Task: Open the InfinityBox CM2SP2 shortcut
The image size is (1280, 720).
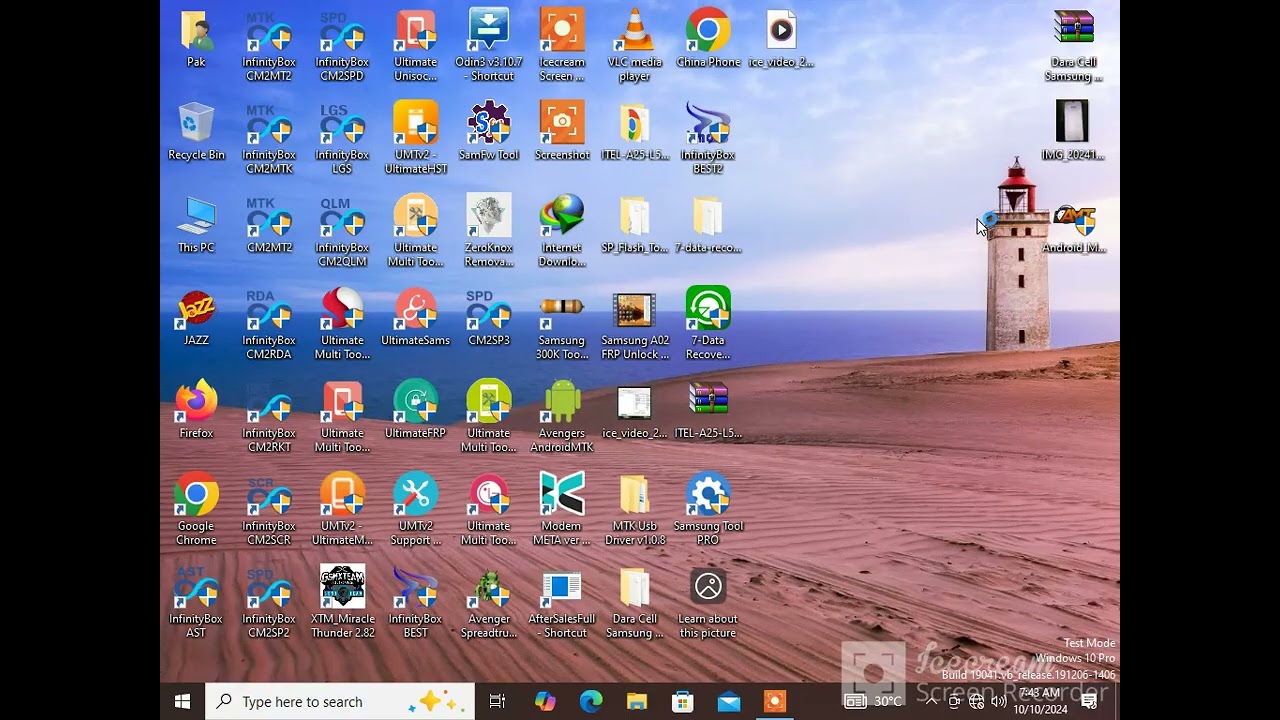Action: point(269,589)
